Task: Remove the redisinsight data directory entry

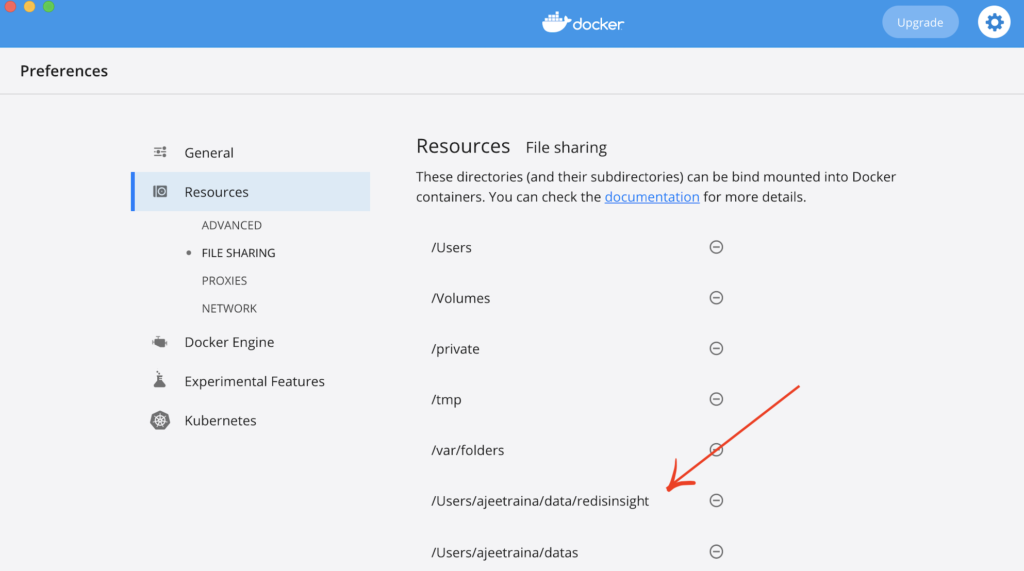Action: coord(716,500)
